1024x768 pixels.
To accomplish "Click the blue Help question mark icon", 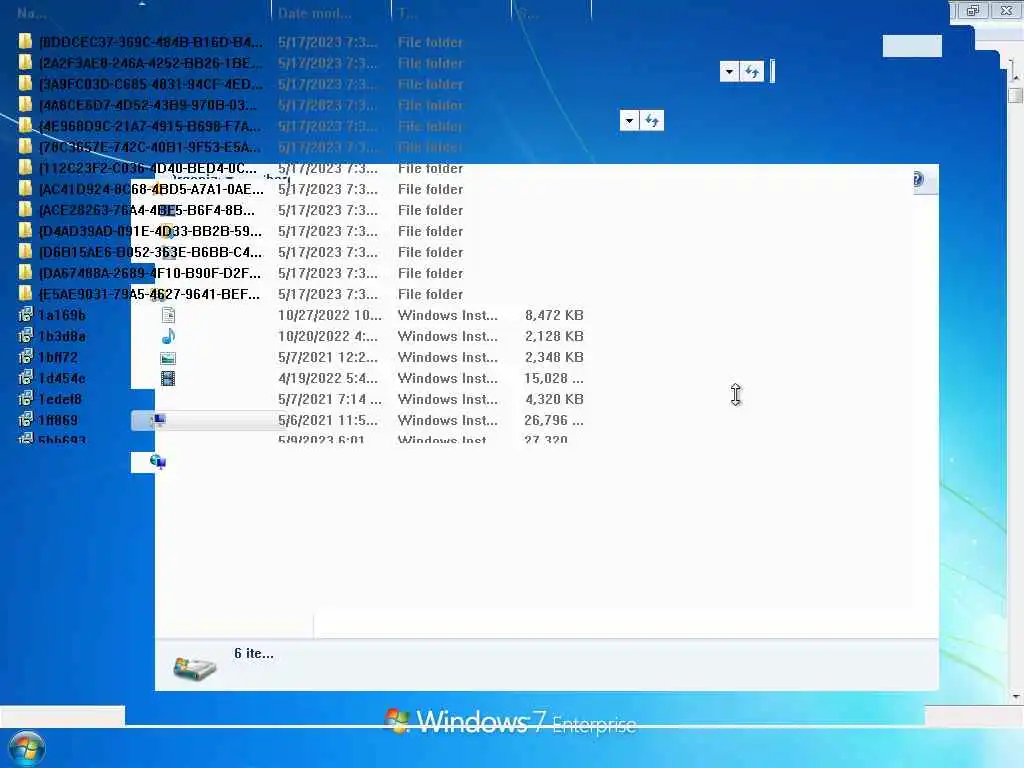I will click(x=918, y=179).
